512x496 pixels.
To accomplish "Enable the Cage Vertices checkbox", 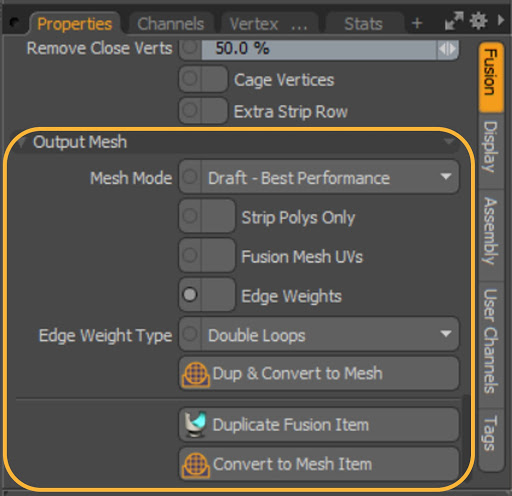I will point(214,79).
